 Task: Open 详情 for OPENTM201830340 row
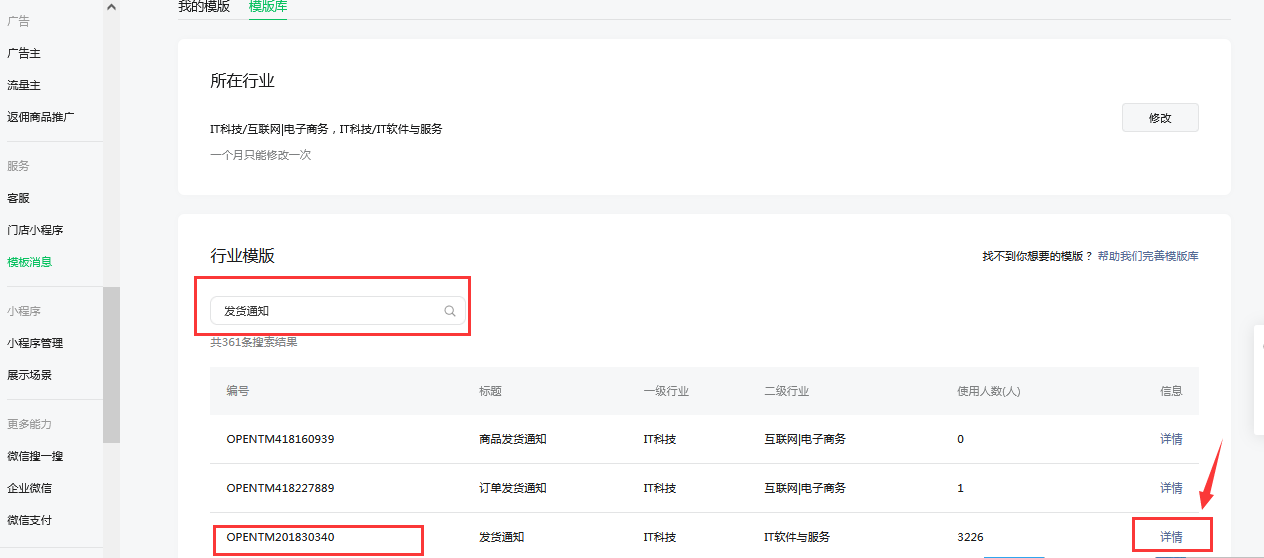coord(1171,537)
